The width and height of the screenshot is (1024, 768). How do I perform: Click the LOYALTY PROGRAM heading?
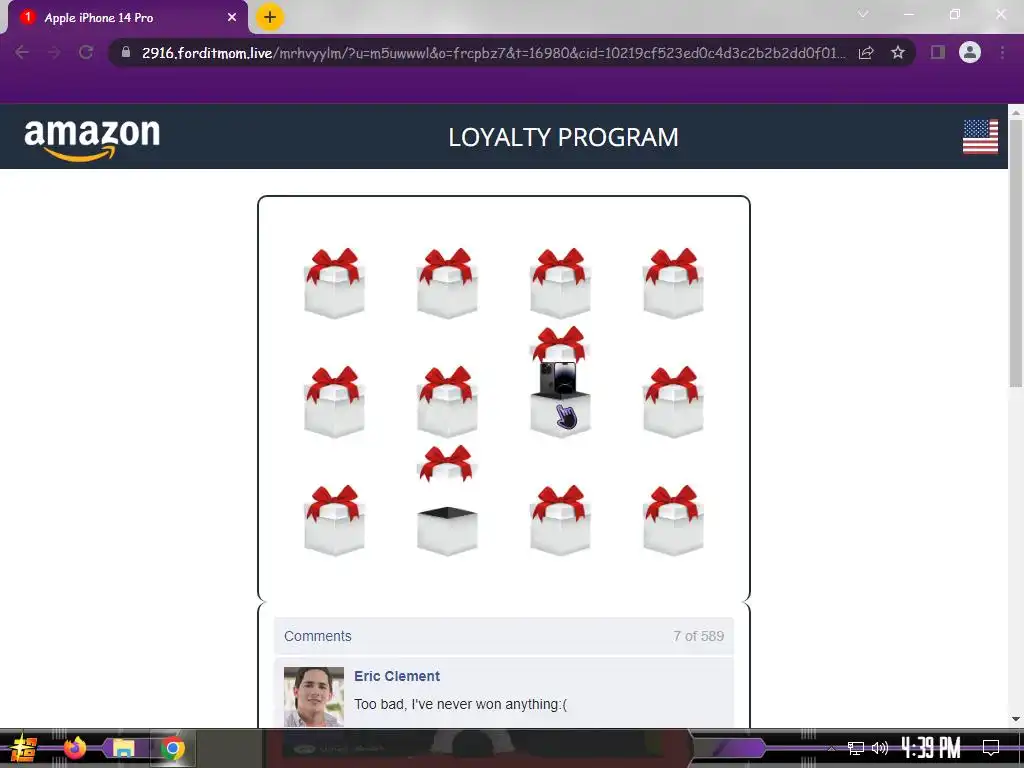(x=563, y=137)
